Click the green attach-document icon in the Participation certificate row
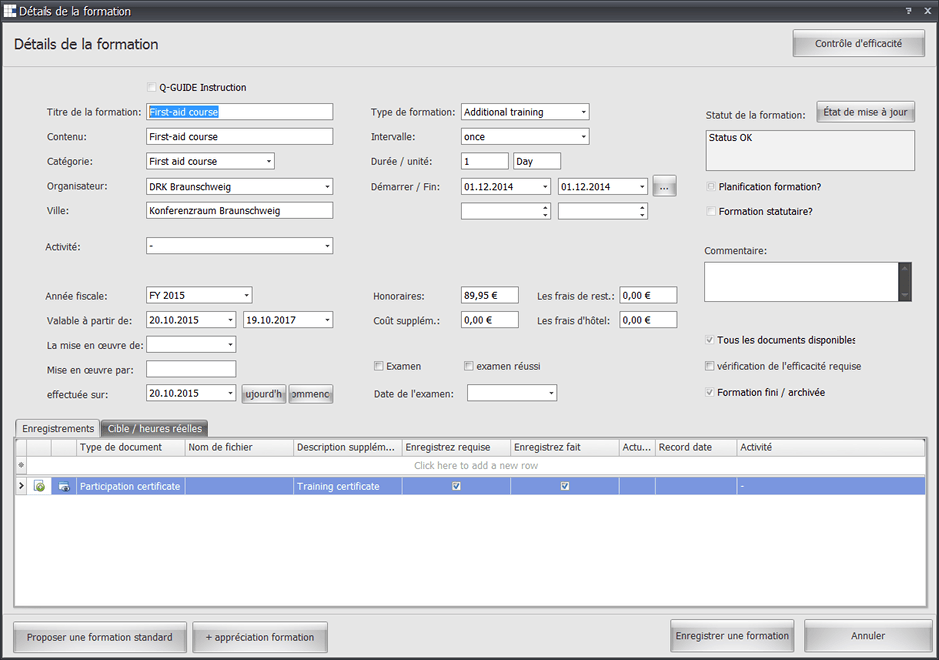 pyautogui.click(x=39, y=486)
